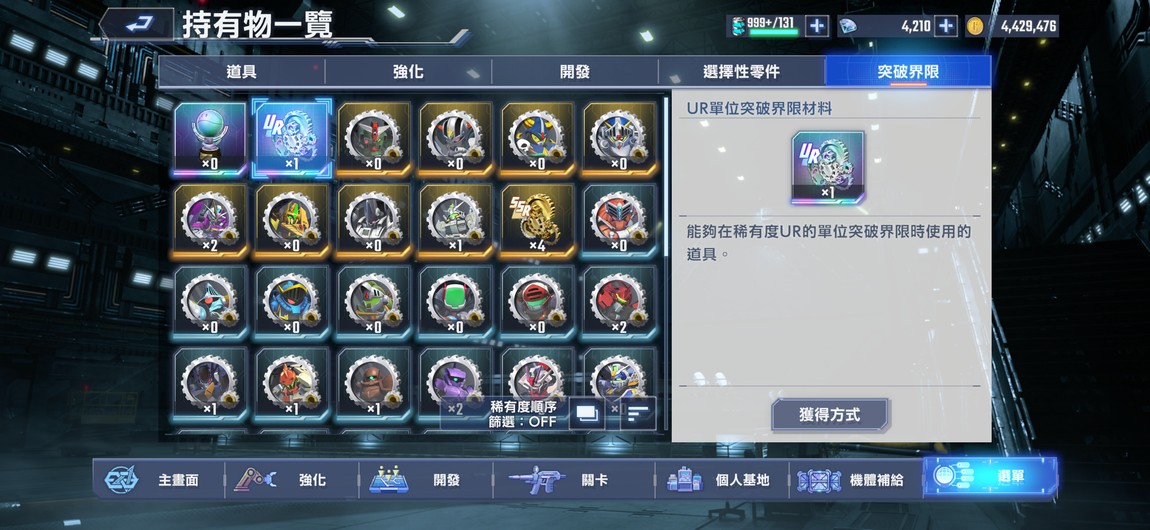This screenshot has width=1150, height=530.
Task: Toggle the filter 篩選 OFF button
Action: [523, 422]
